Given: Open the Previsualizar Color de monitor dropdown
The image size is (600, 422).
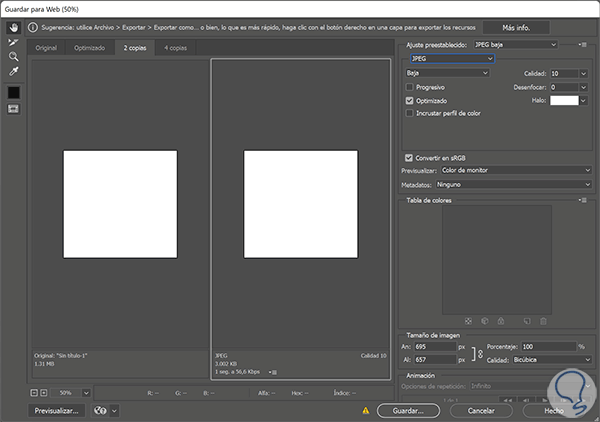Looking at the screenshot, I should point(516,170).
